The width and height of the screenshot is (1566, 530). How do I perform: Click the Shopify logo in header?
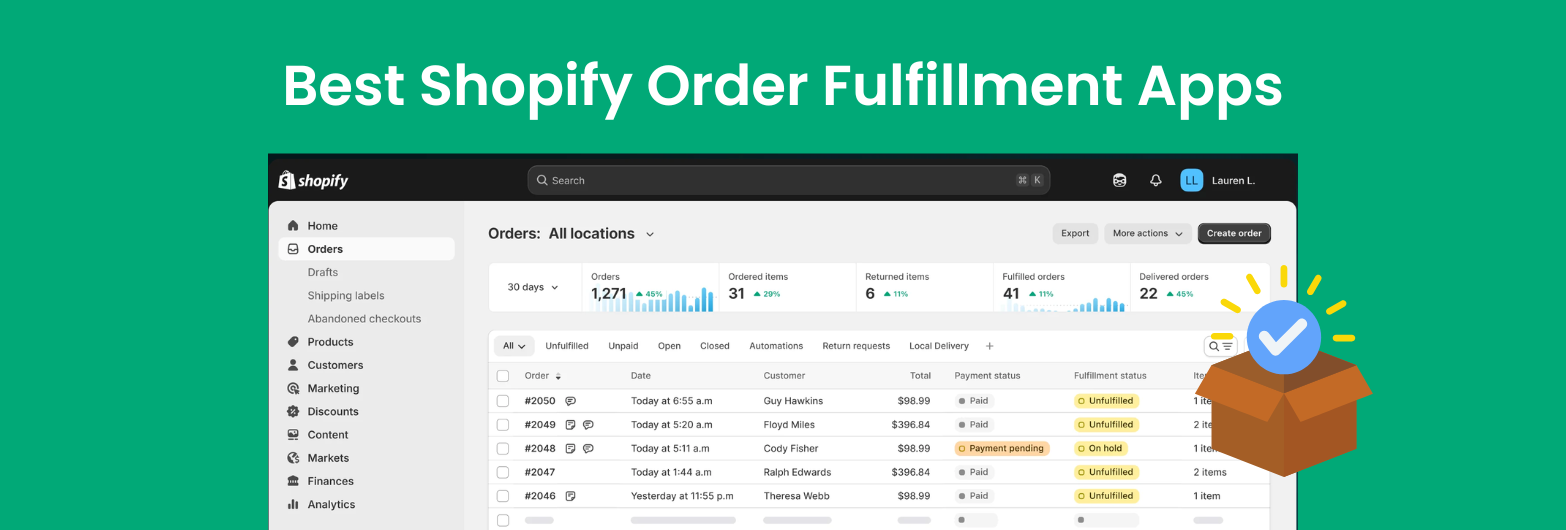coord(313,181)
